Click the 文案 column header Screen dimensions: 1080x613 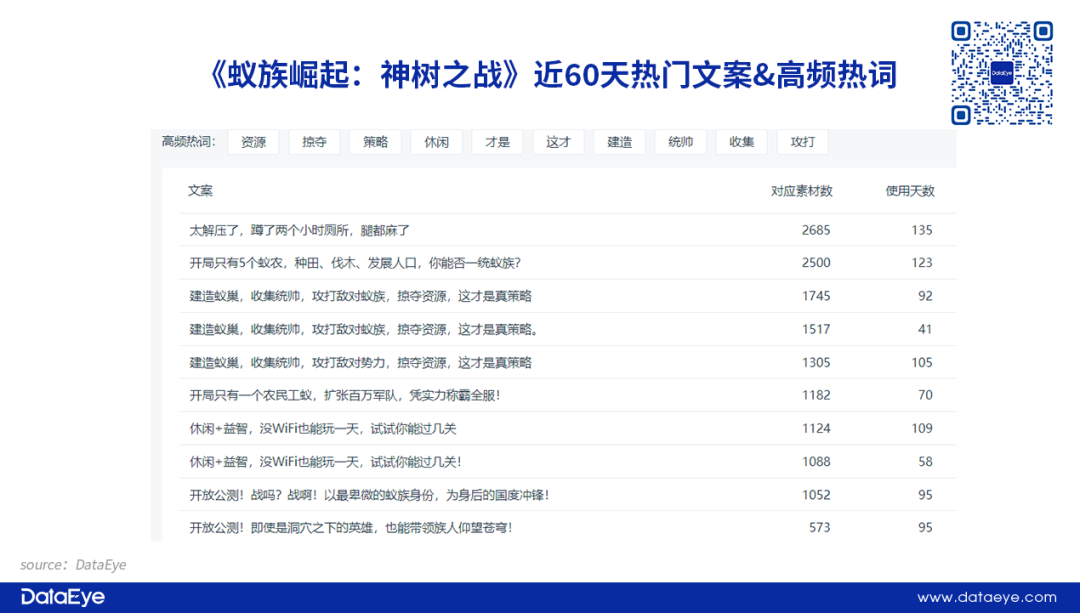click(x=200, y=191)
